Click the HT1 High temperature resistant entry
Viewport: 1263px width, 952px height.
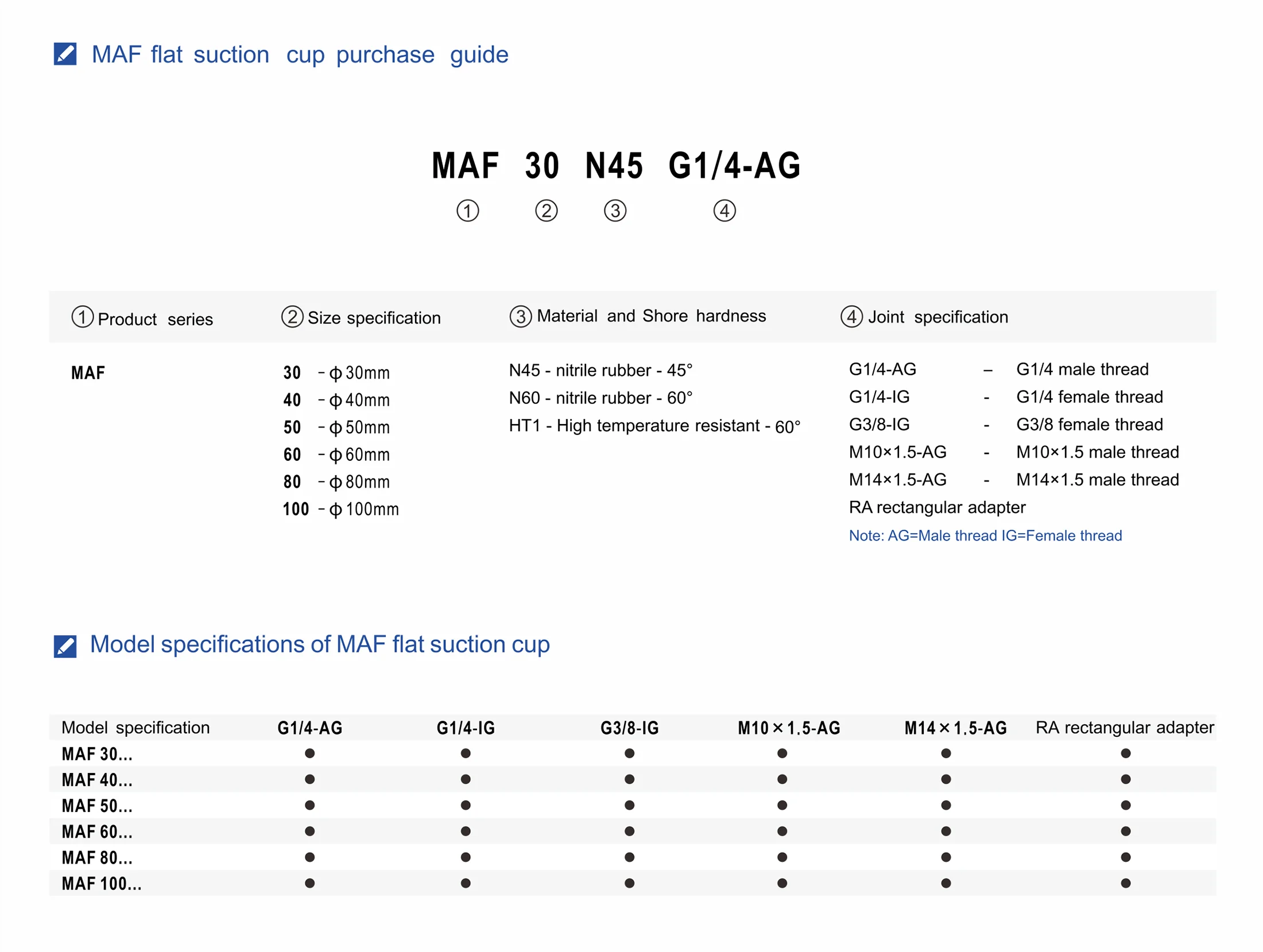click(654, 426)
